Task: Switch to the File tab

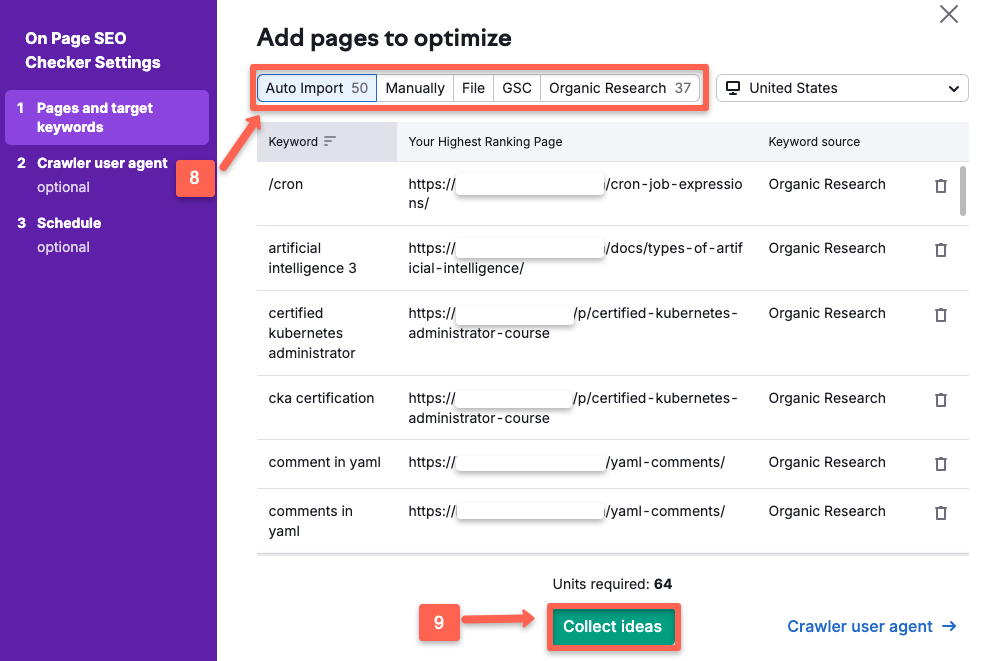Action: (472, 88)
